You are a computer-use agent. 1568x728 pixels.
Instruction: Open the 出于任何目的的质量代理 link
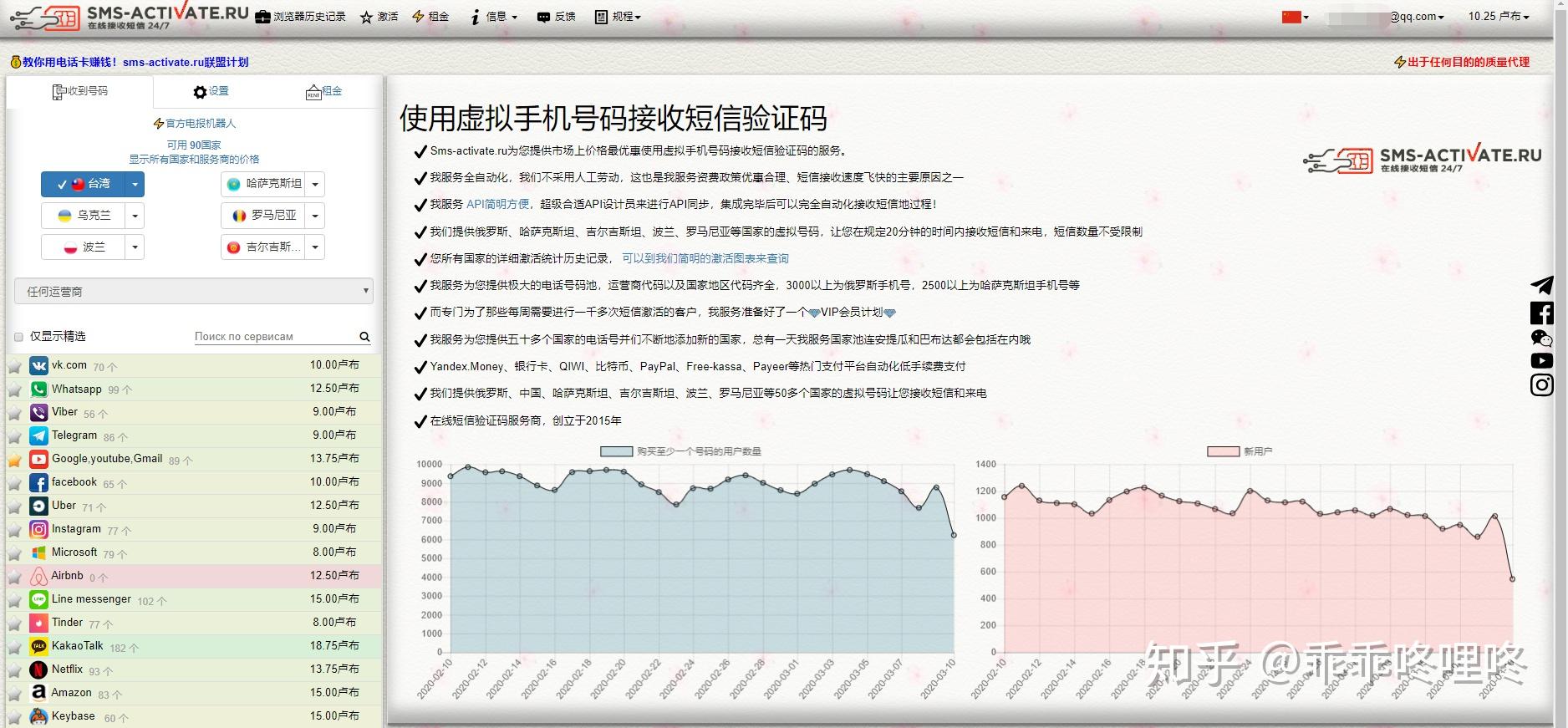tap(1462, 62)
